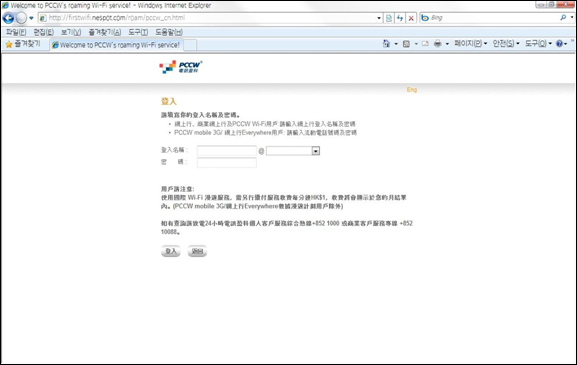Image resolution: width=577 pixels, height=365 pixels.
Task: Click the address bar URL firstwifi.nespot.com
Action: pyautogui.click(x=117, y=18)
